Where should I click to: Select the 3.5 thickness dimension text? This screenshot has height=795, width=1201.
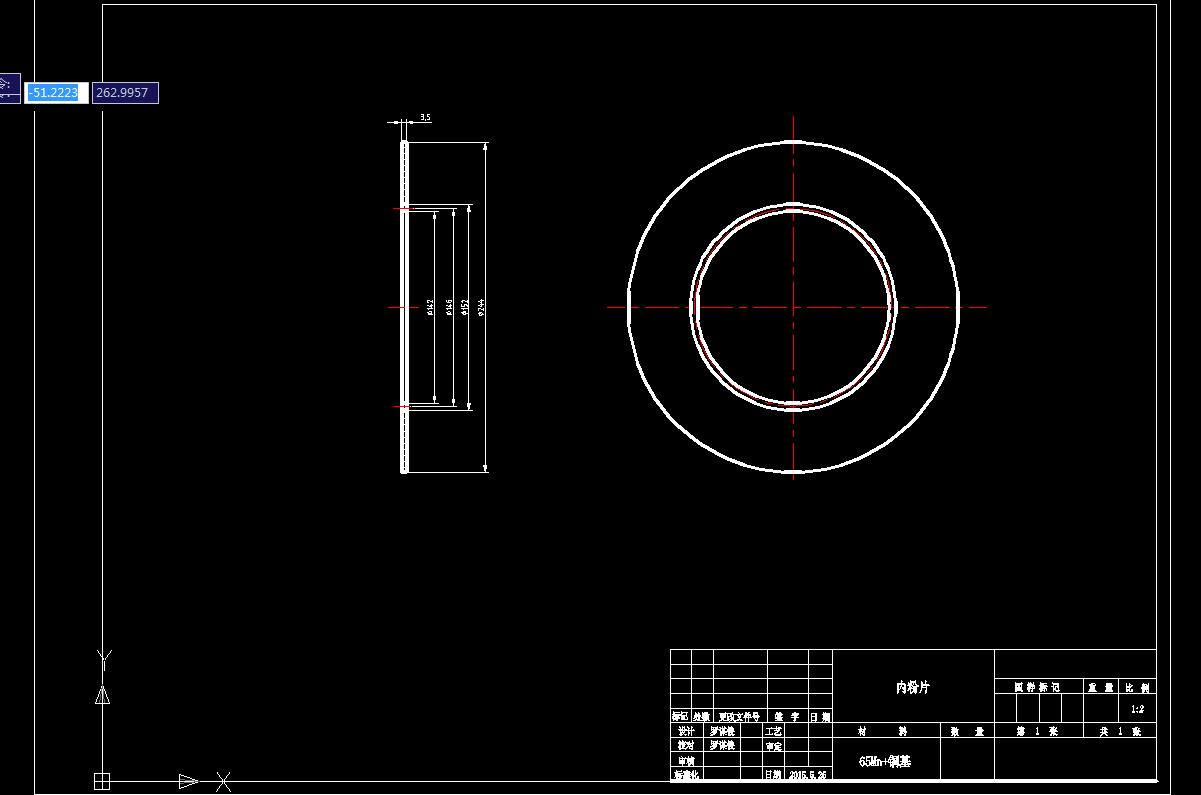click(x=425, y=118)
